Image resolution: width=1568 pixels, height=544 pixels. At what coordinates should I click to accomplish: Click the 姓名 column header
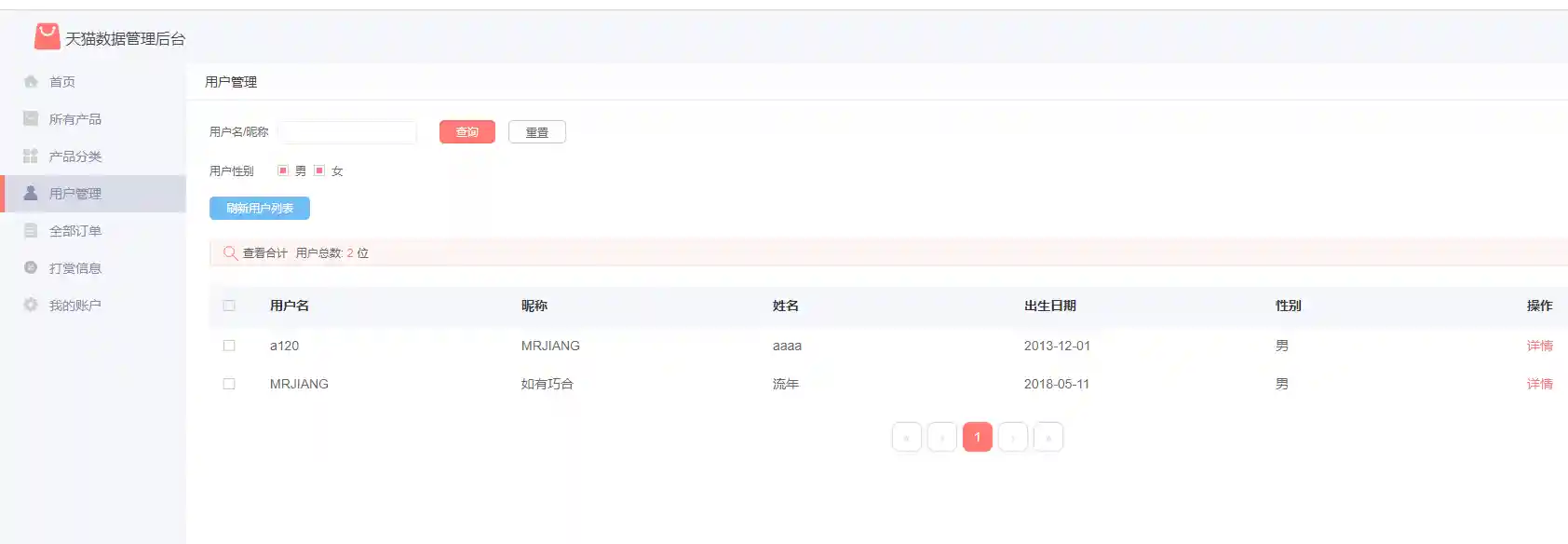[786, 306]
